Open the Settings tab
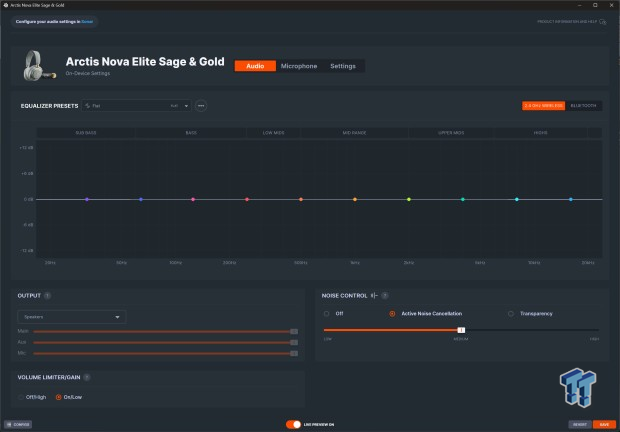620x432 pixels. [x=342, y=66]
